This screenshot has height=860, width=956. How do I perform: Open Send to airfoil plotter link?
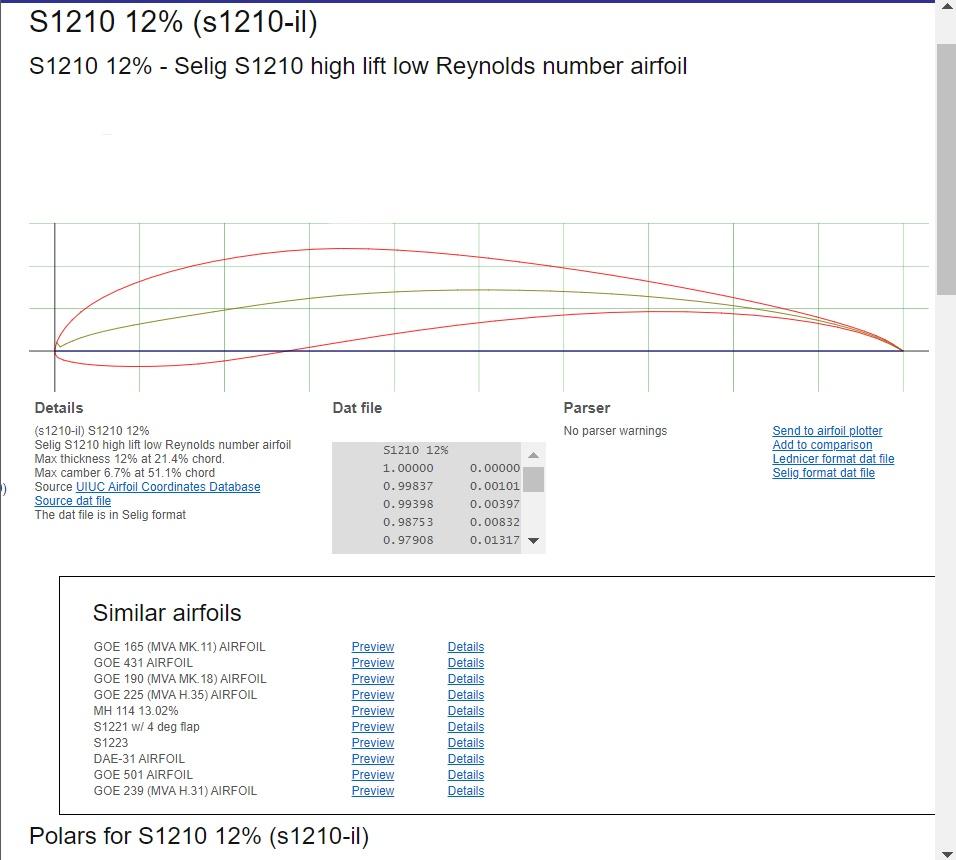pos(827,431)
